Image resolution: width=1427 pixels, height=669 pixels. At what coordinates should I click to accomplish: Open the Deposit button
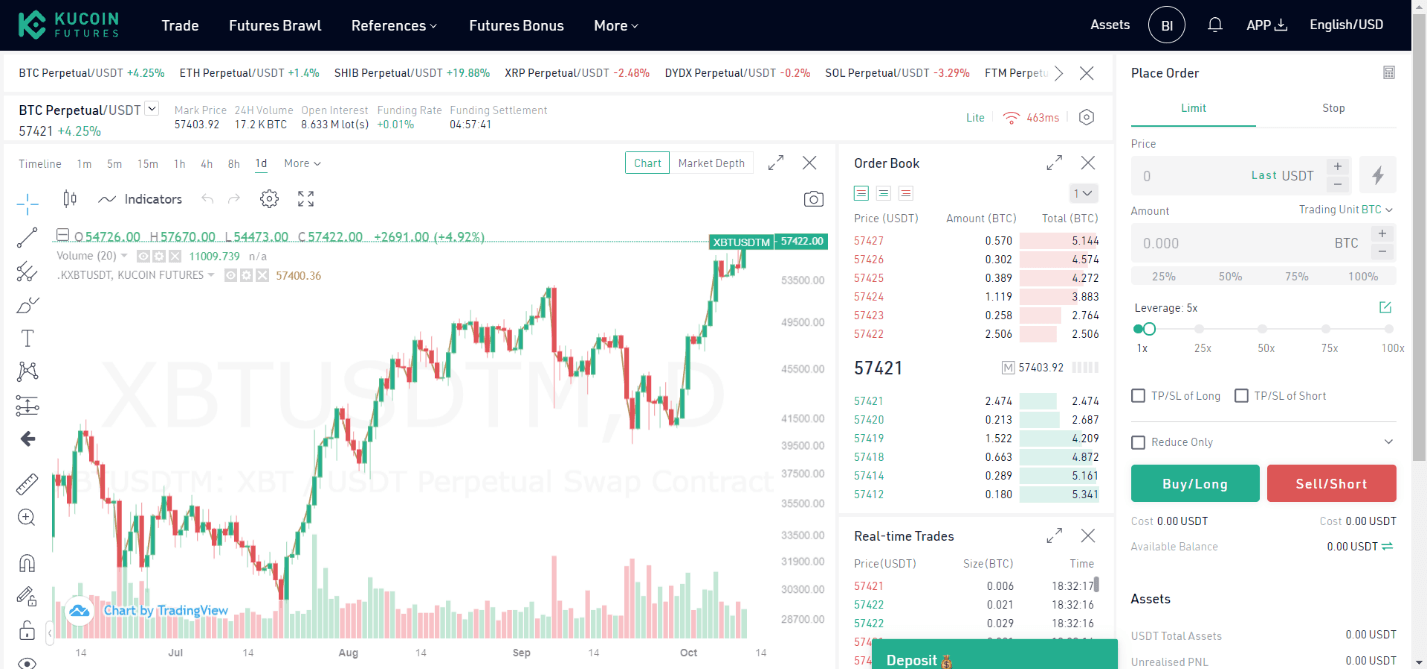[995, 655]
